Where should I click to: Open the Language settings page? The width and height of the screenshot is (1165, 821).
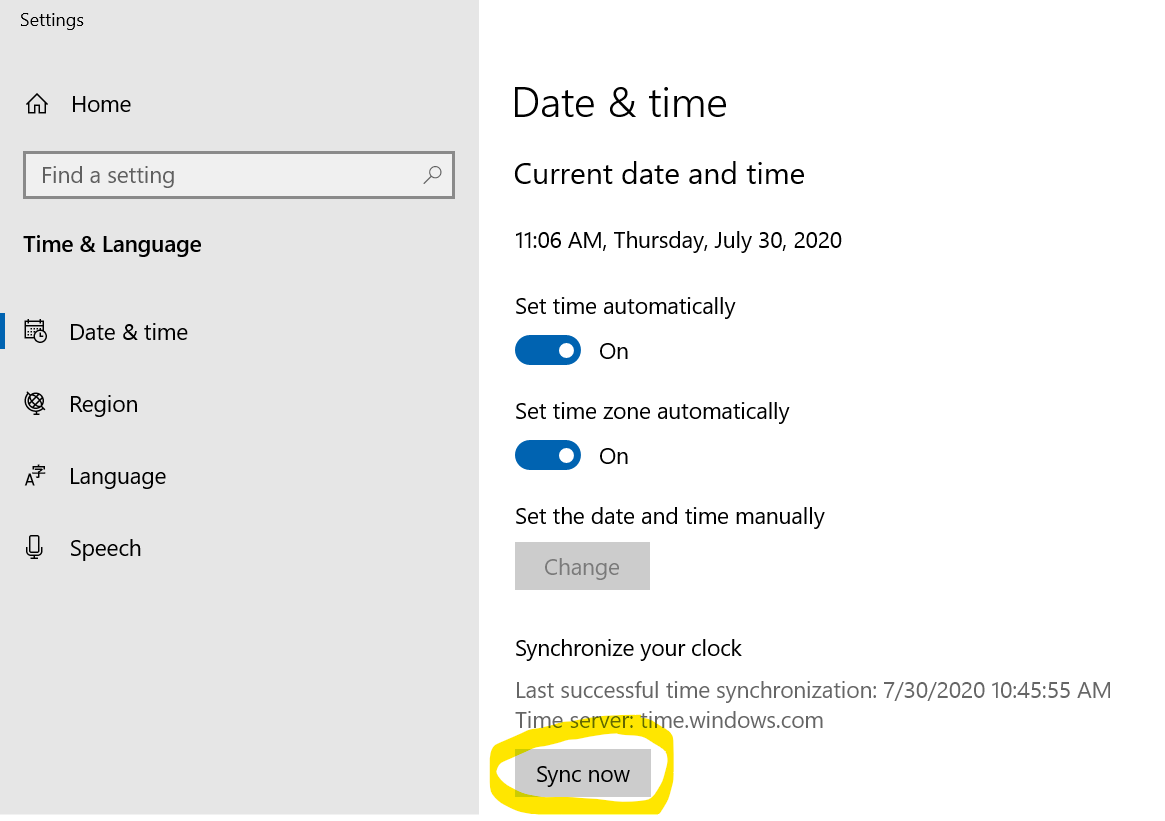[x=117, y=477]
